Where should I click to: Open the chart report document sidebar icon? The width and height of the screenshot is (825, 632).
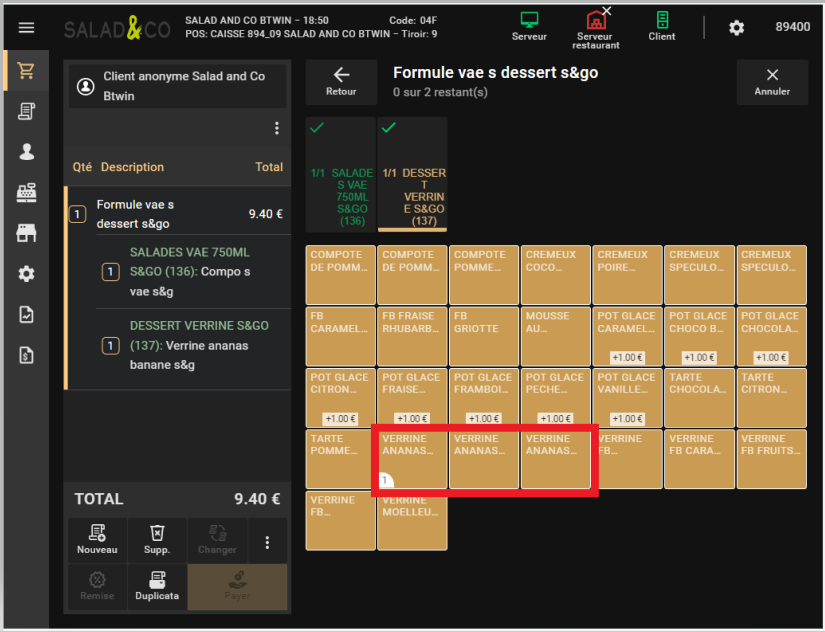coord(26,315)
